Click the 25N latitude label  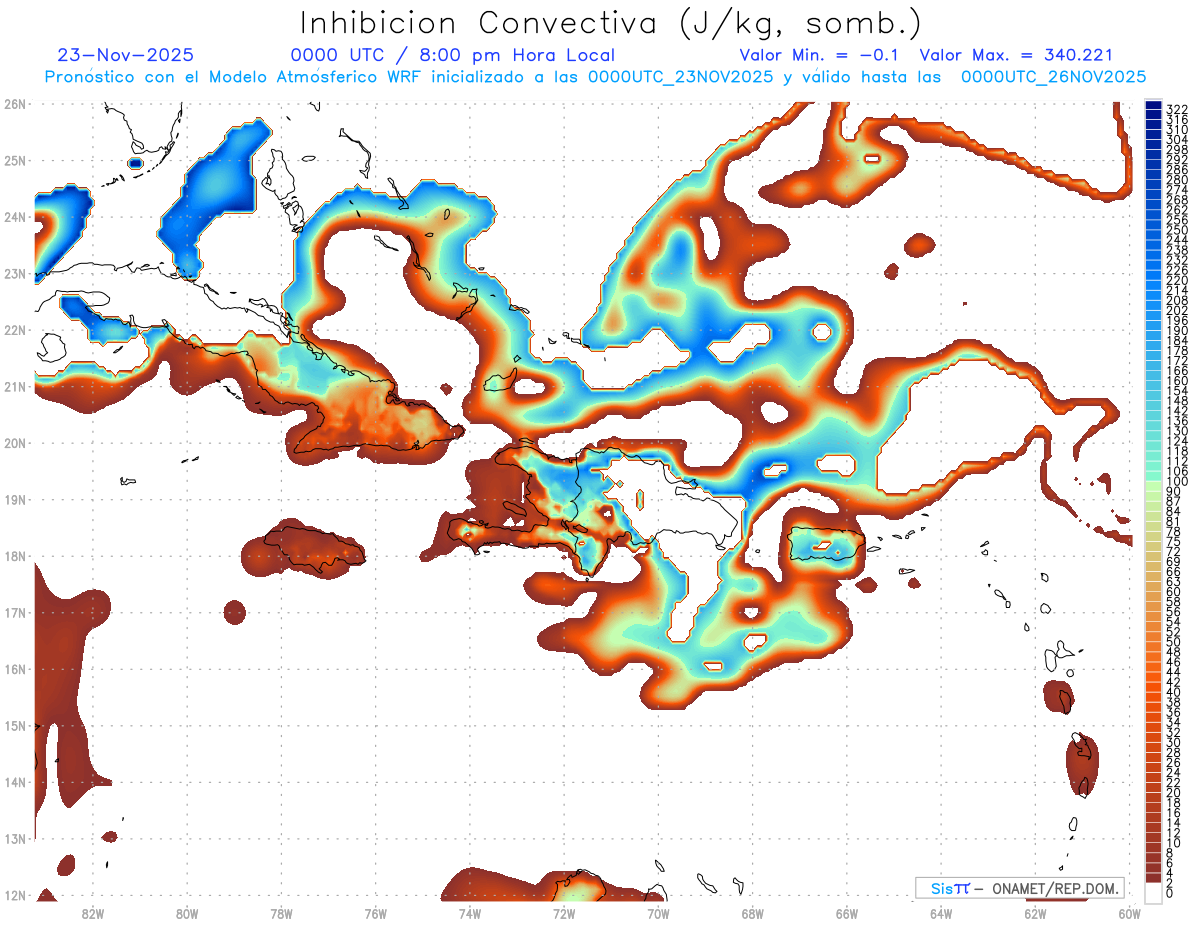(x=15, y=160)
